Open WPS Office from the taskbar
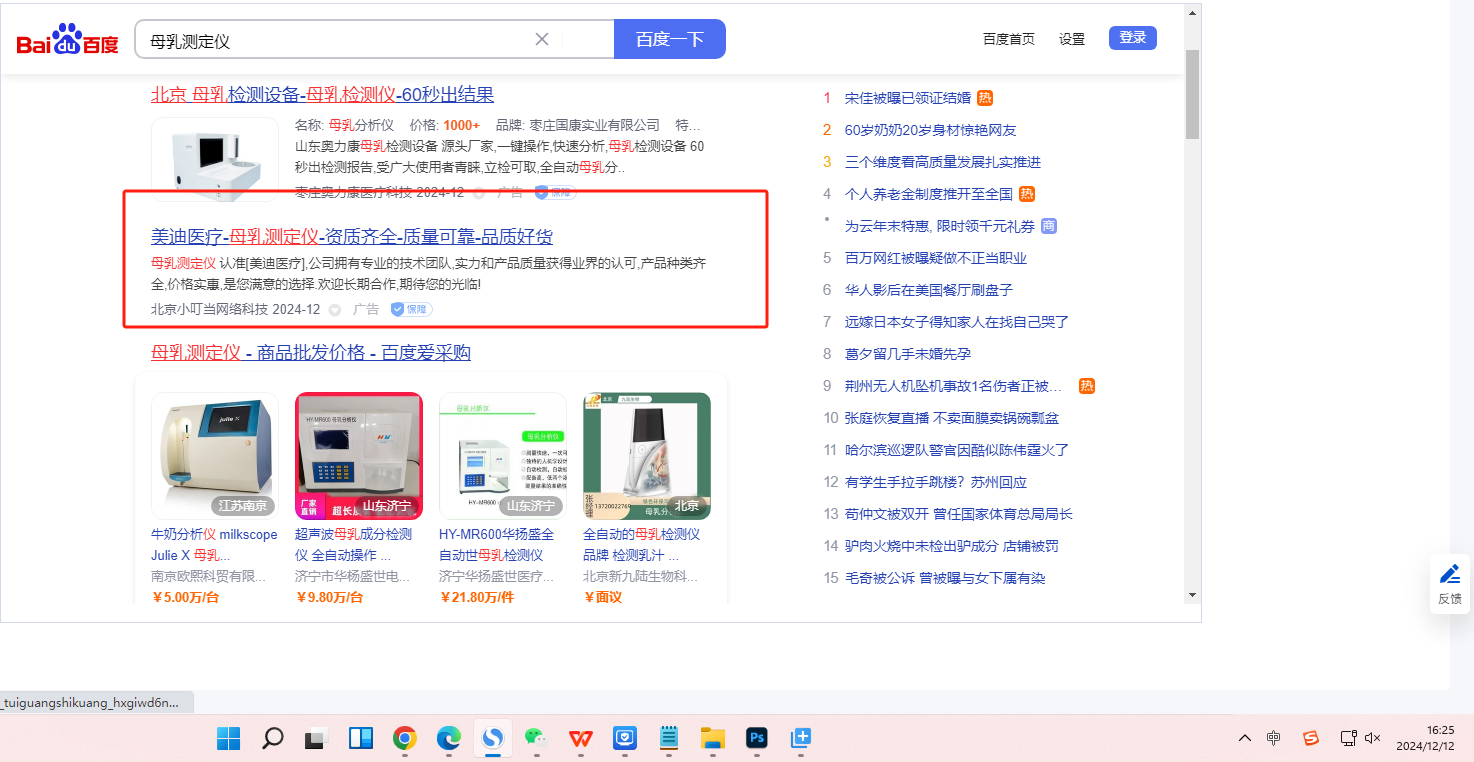This screenshot has height=762, width=1474. pyautogui.click(x=580, y=739)
